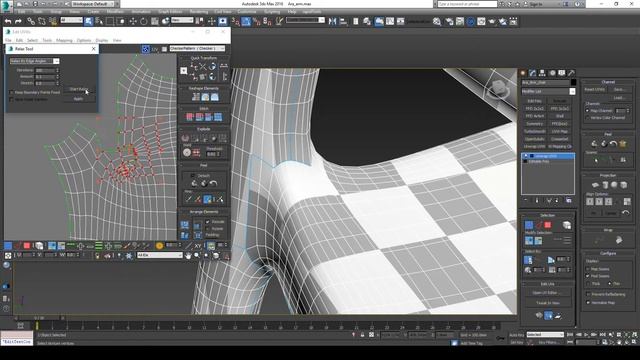Click the Redo arrow in main toolbar

pyautogui.click(x=18, y=21)
